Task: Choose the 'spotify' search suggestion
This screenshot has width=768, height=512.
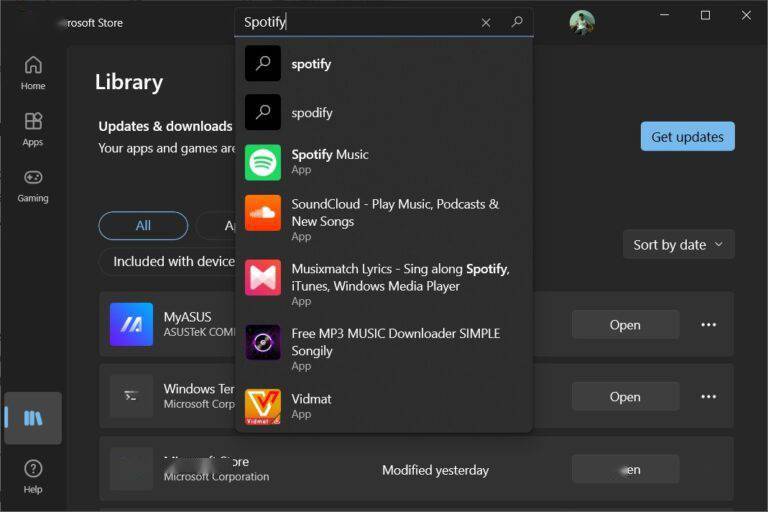Action: click(384, 64)
